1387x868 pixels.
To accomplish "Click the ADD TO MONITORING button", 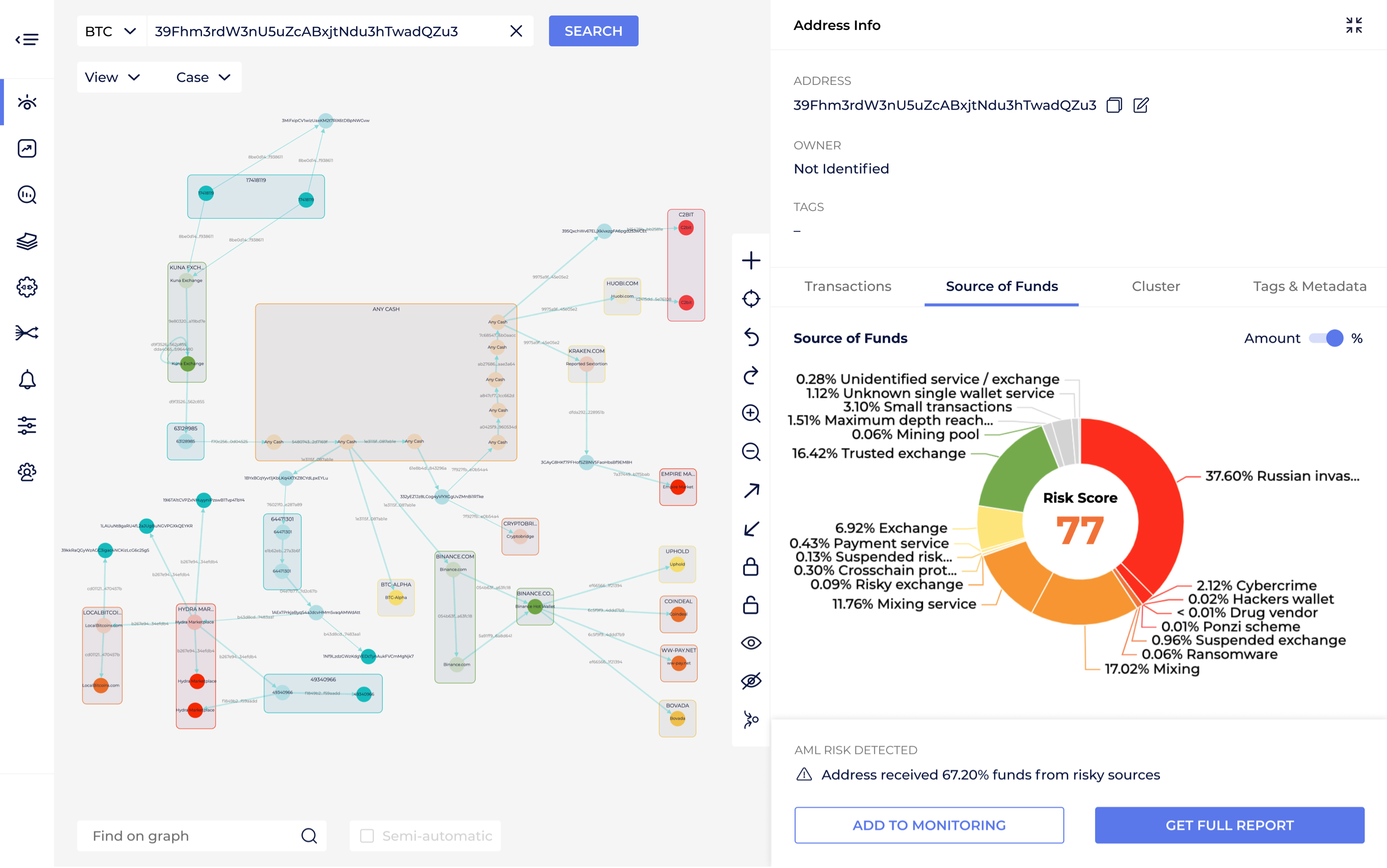I will point(929,825).
